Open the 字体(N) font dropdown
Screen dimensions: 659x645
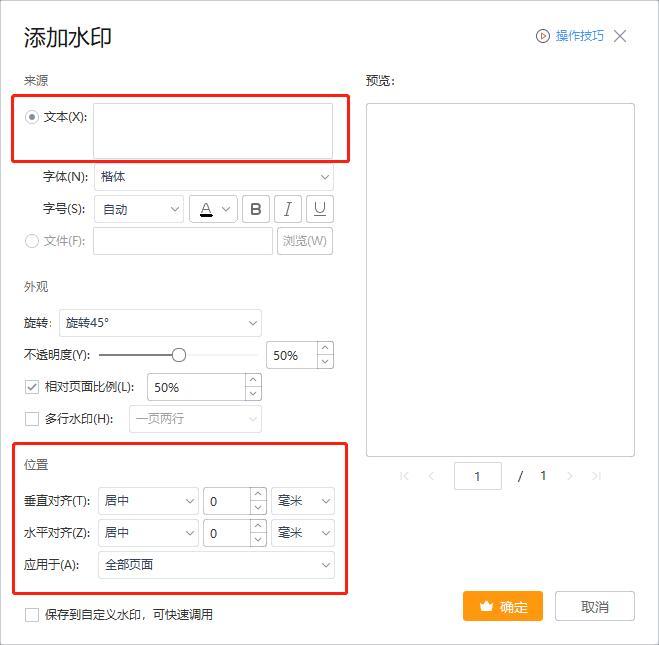pos(214,177)
